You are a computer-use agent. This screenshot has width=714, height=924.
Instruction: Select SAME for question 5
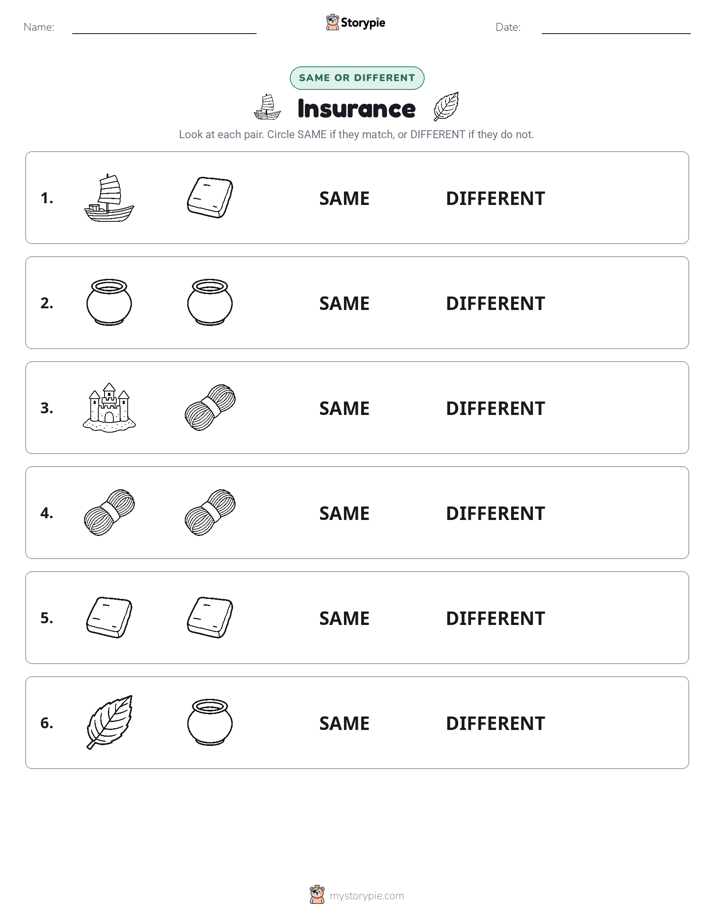(344, 618)
